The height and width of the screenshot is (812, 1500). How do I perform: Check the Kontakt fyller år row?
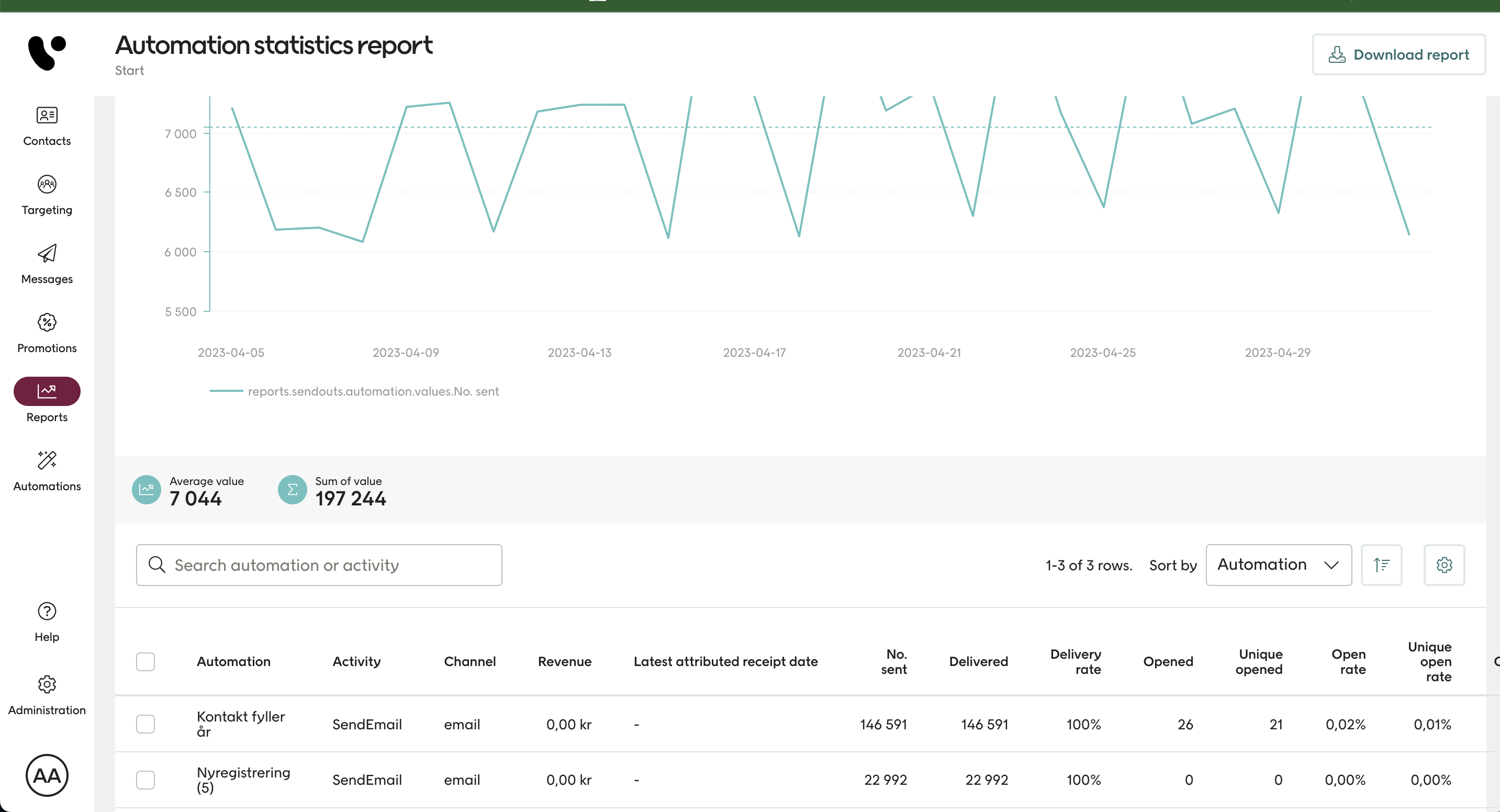point(145,724)
